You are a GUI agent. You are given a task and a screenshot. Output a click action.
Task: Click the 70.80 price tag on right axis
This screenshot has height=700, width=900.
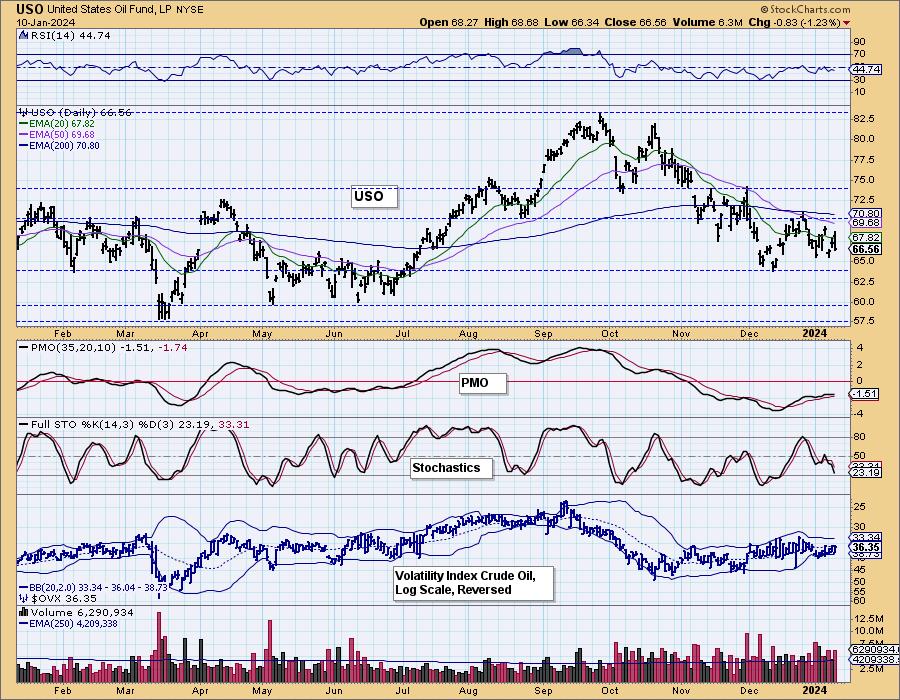tap(866, 213)
